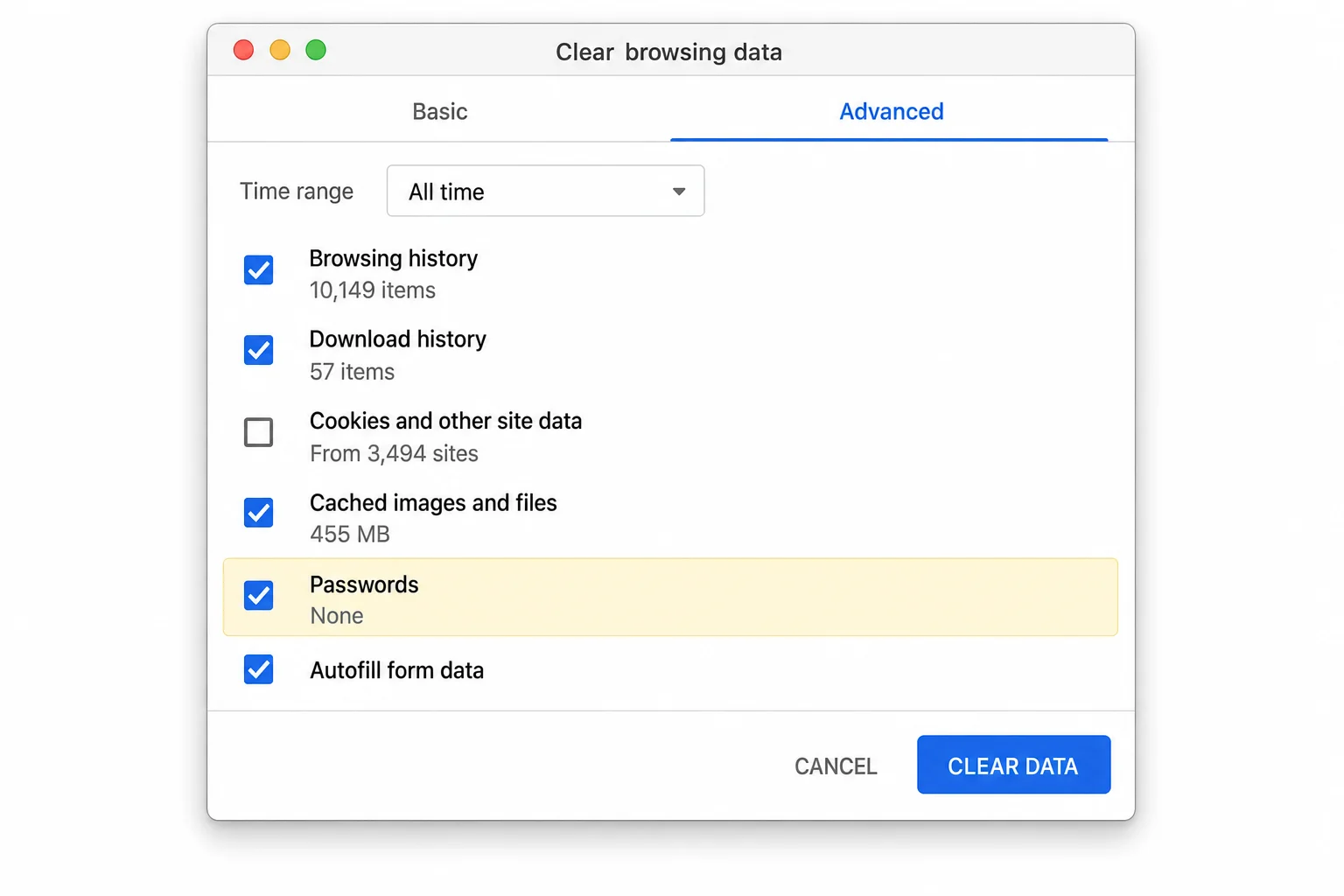This screenshot has width=1344, height=896.
Task: Click the "Time range" label
Action: coord(297,191)
